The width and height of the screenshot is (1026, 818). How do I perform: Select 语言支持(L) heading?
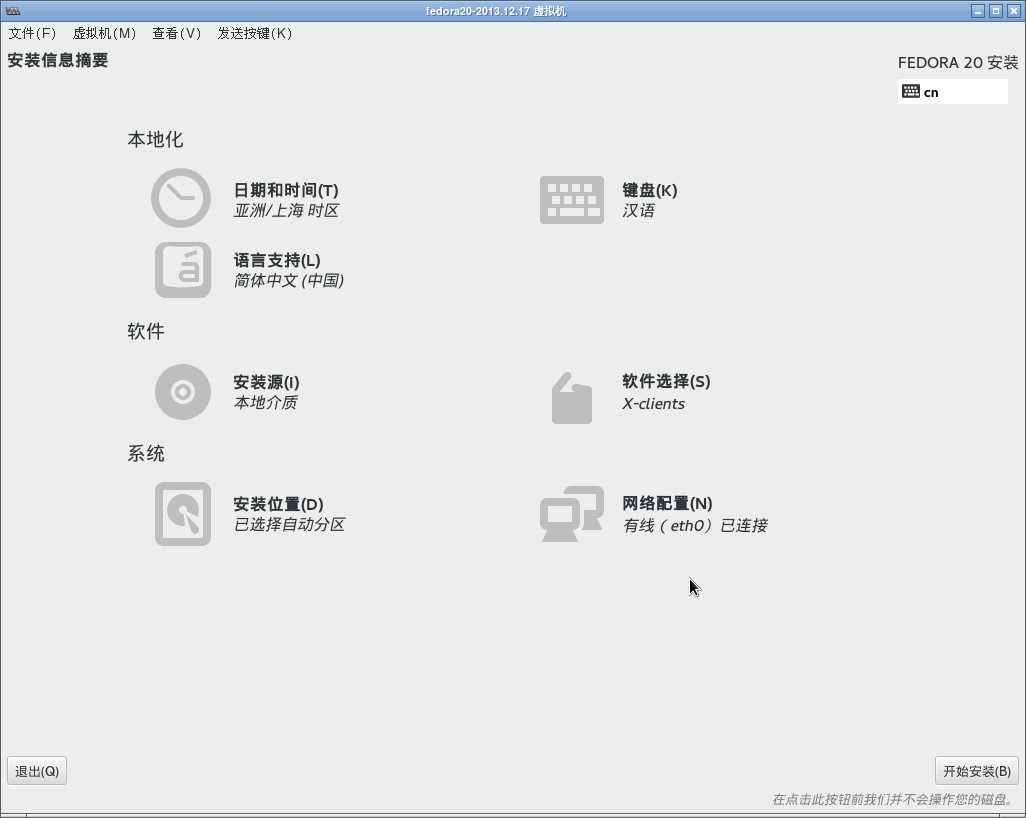277,260
